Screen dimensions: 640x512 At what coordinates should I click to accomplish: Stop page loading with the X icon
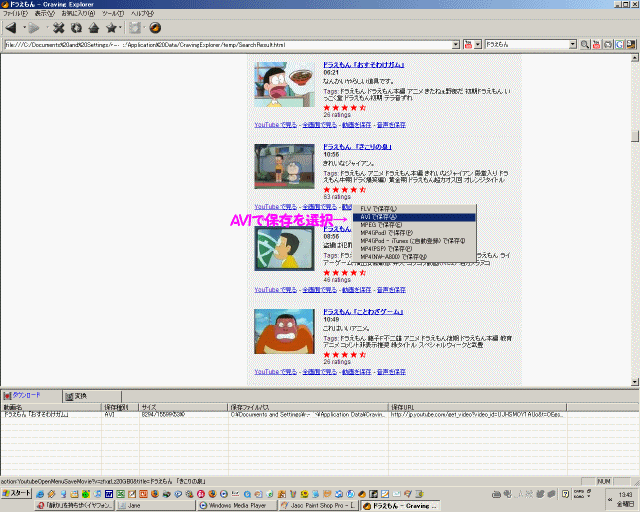click(59, 28)
